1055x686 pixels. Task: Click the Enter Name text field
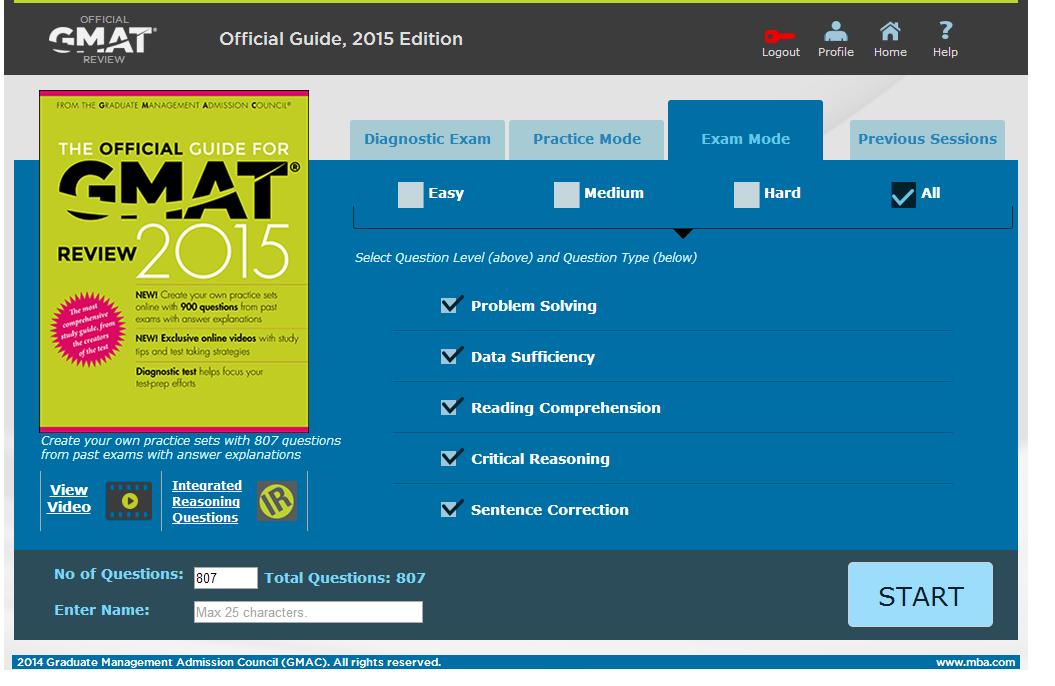point(308,612)
